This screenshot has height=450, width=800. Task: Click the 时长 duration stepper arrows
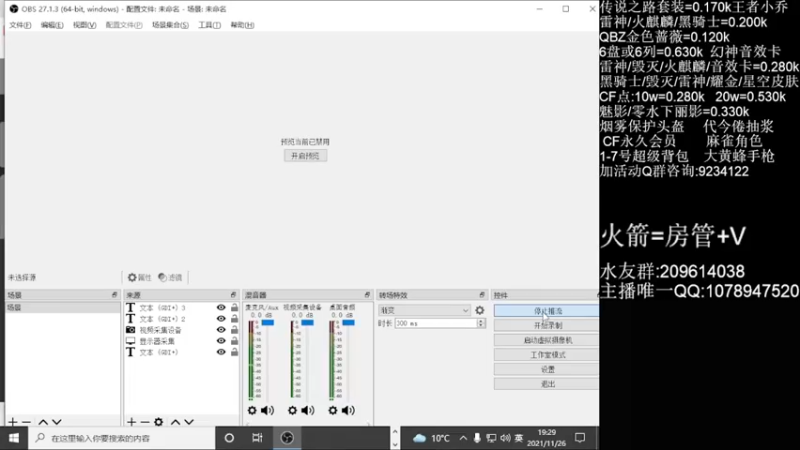(x=481, y=323)
